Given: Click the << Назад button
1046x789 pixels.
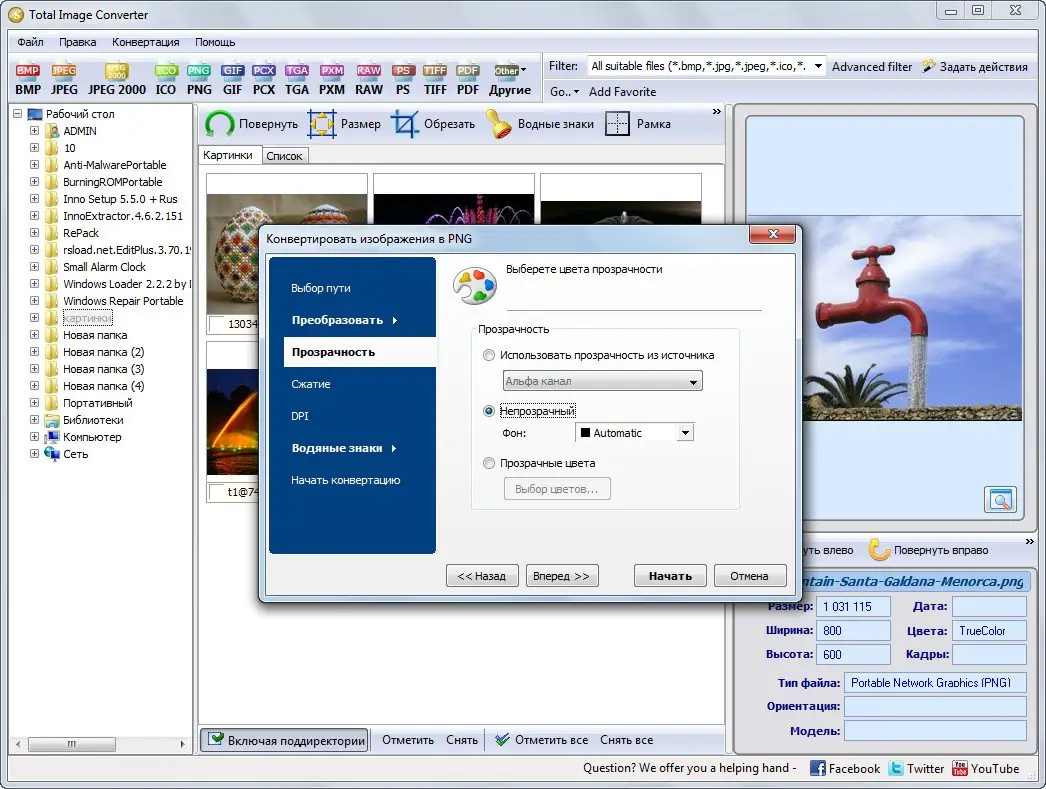Looking at the screenshot, I should tap(482, 576).
